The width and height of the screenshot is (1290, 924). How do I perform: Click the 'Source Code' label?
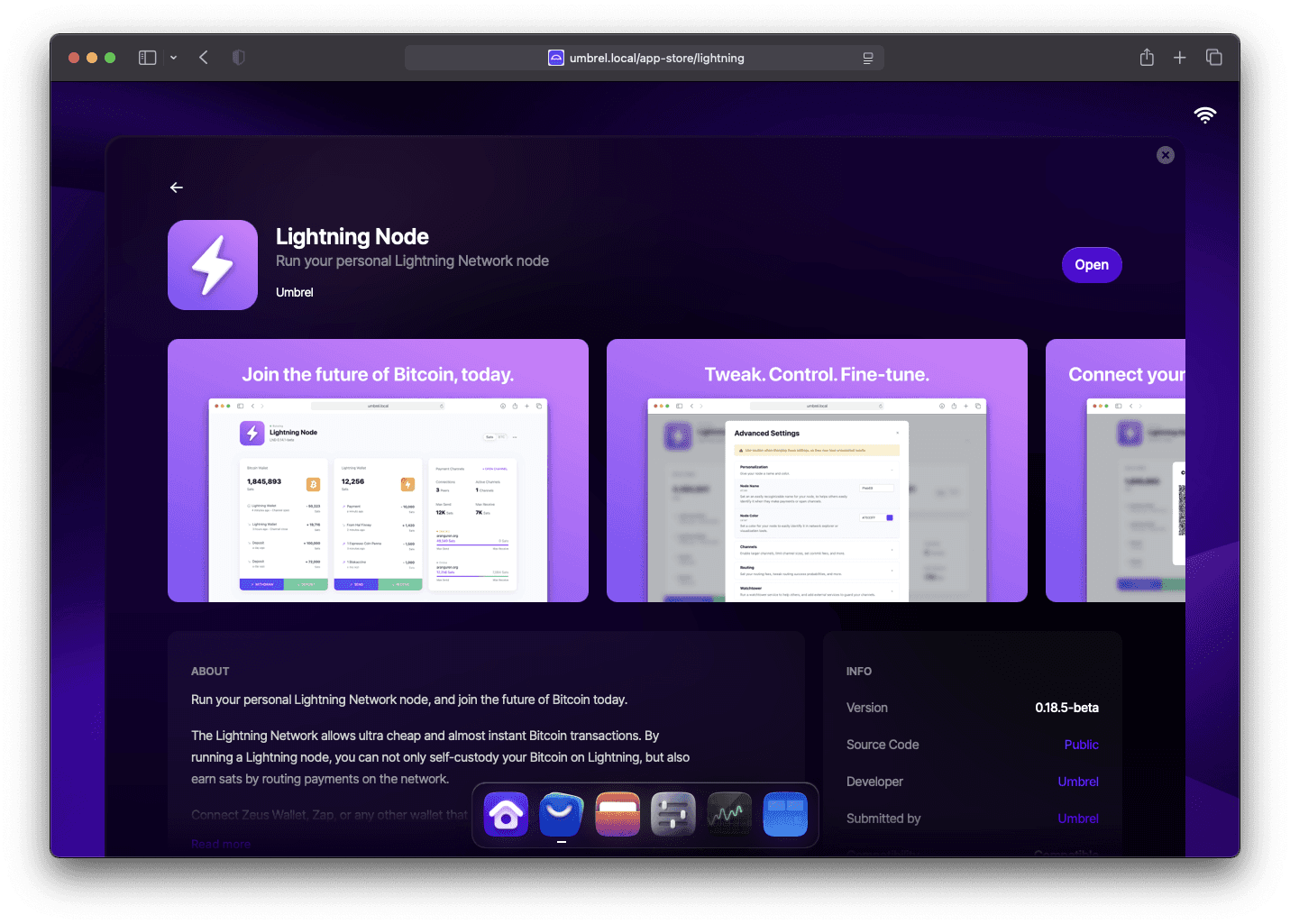coord(883,745)
